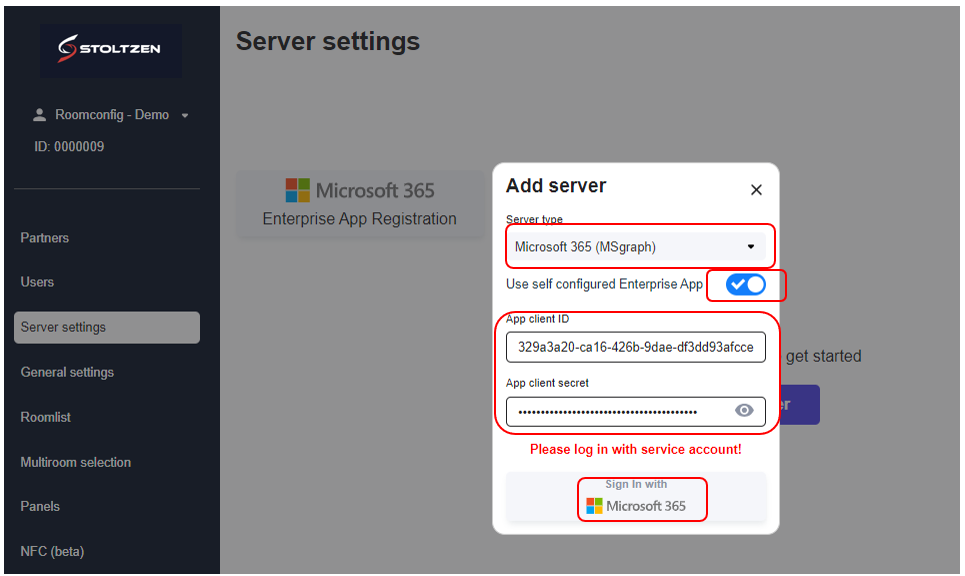This screenshot has height=576, width=965.
Task: Show the client secret with the eye icon
Action: [744, 410]
